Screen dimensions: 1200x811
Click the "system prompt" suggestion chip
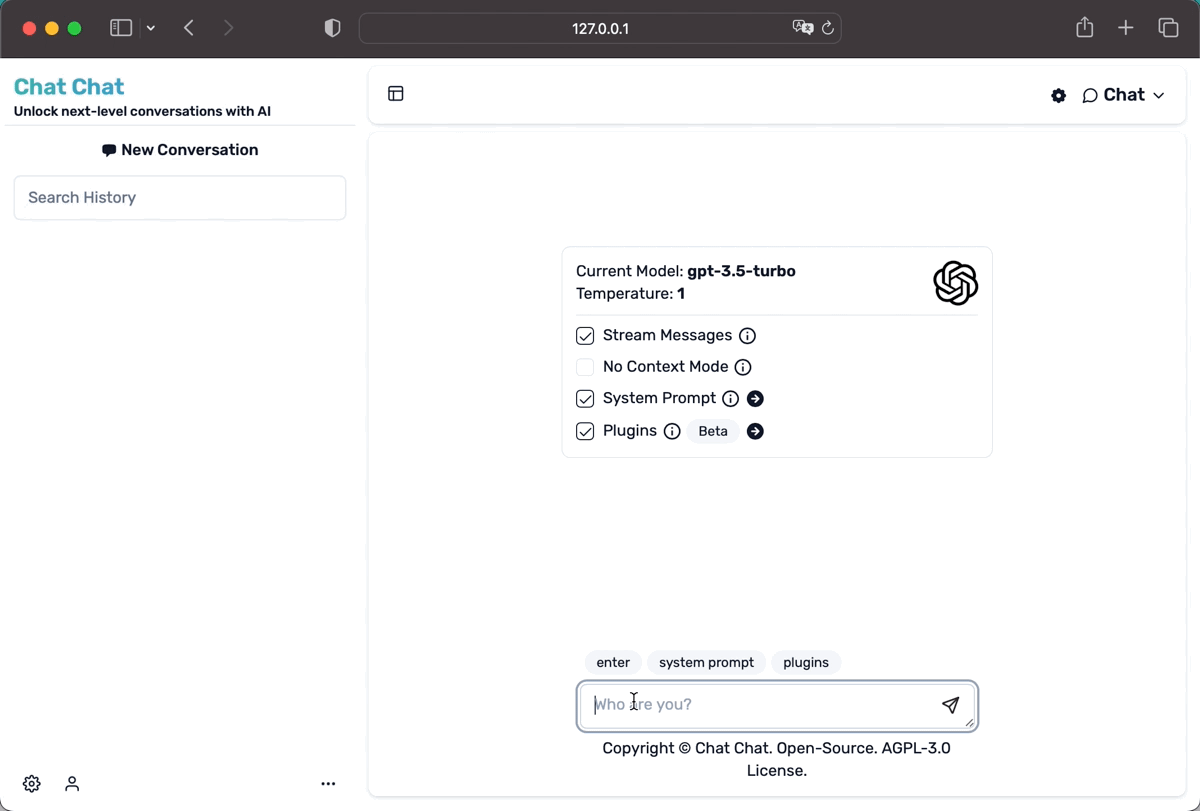[706, 662]
